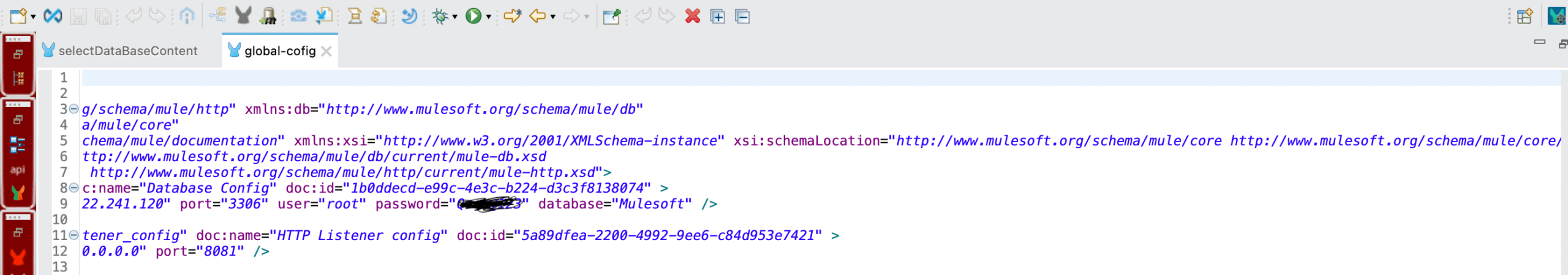
Task: Click the mule-http.xsd URL on line 7
Action: click(x=343, y=173)
